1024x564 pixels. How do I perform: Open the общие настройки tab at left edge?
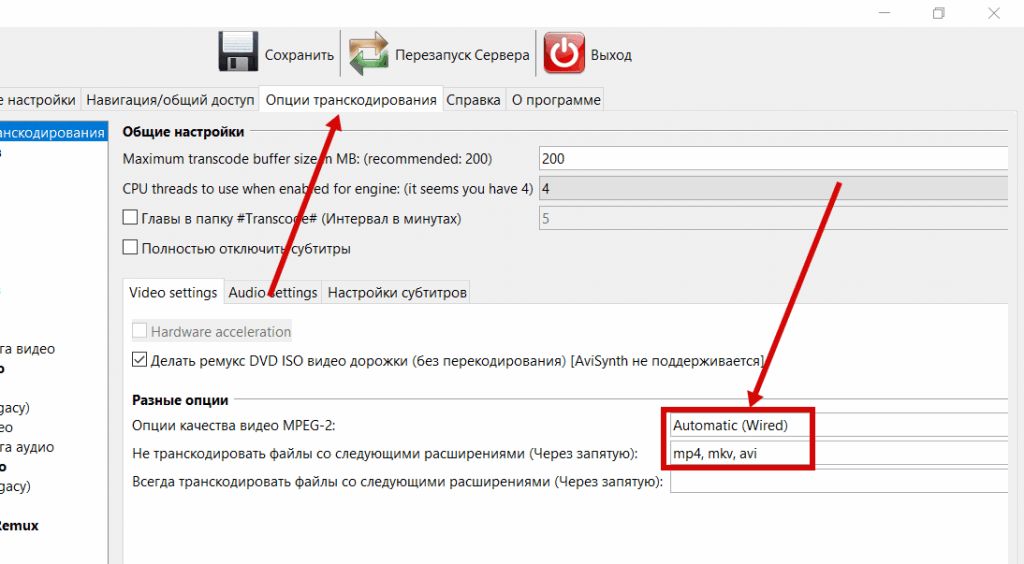tap(39, 100)
